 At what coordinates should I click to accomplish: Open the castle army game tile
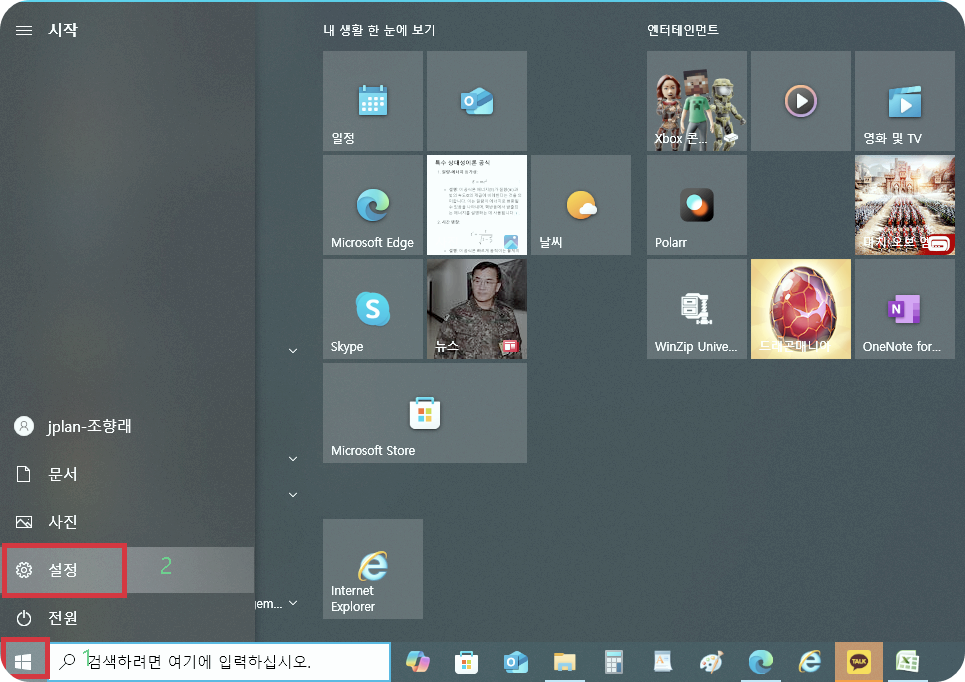coord(905,205)
